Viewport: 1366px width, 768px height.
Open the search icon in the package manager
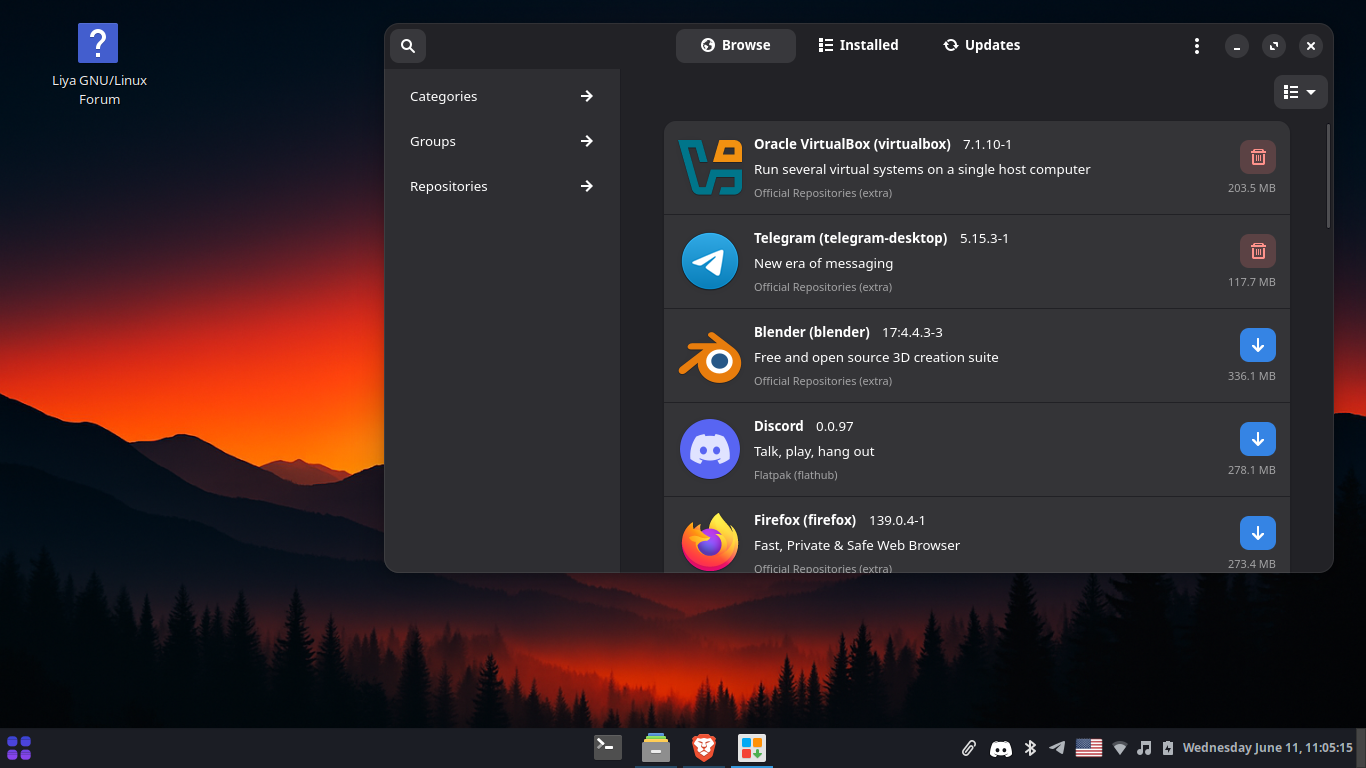[407, 45]
